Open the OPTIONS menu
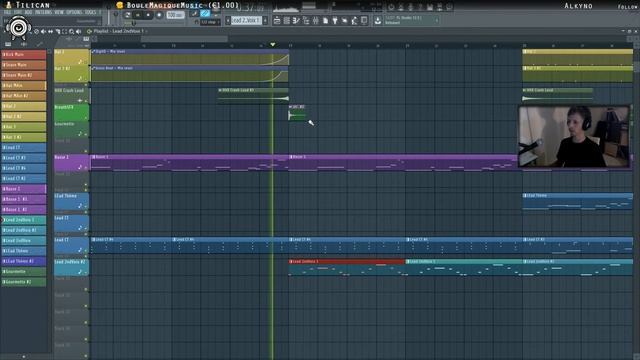Viewport: 640px width, 360px height. [74, 13]
